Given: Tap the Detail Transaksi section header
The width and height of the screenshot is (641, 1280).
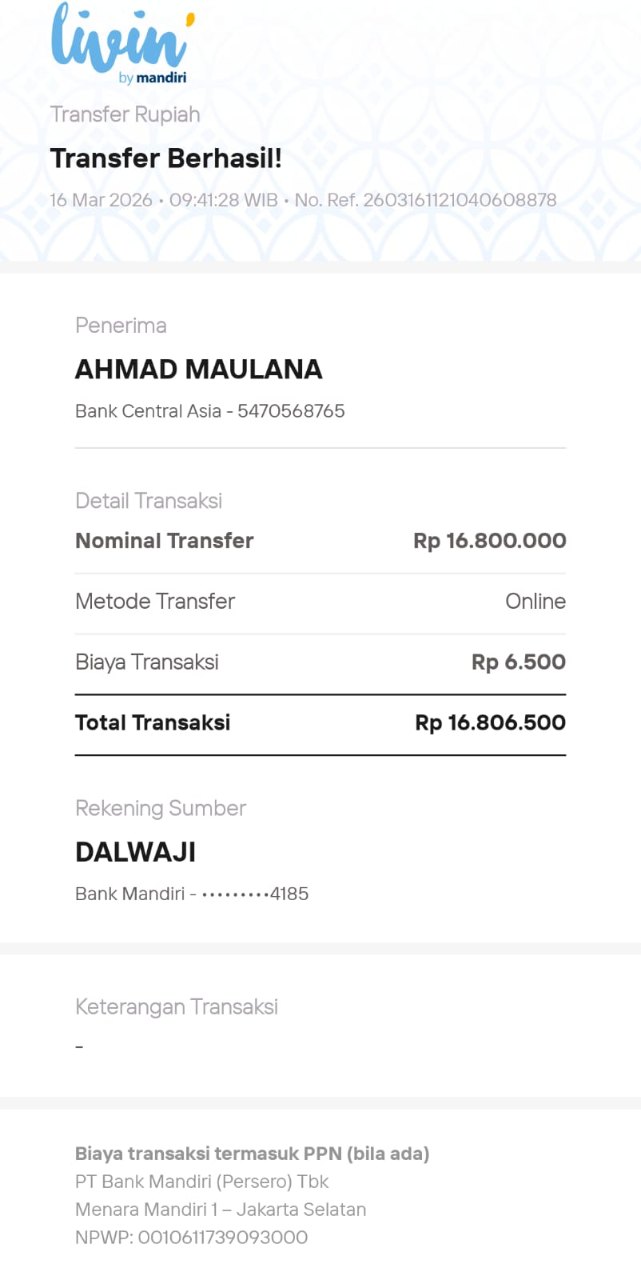Looking at the screenshot, I should 148,501.
